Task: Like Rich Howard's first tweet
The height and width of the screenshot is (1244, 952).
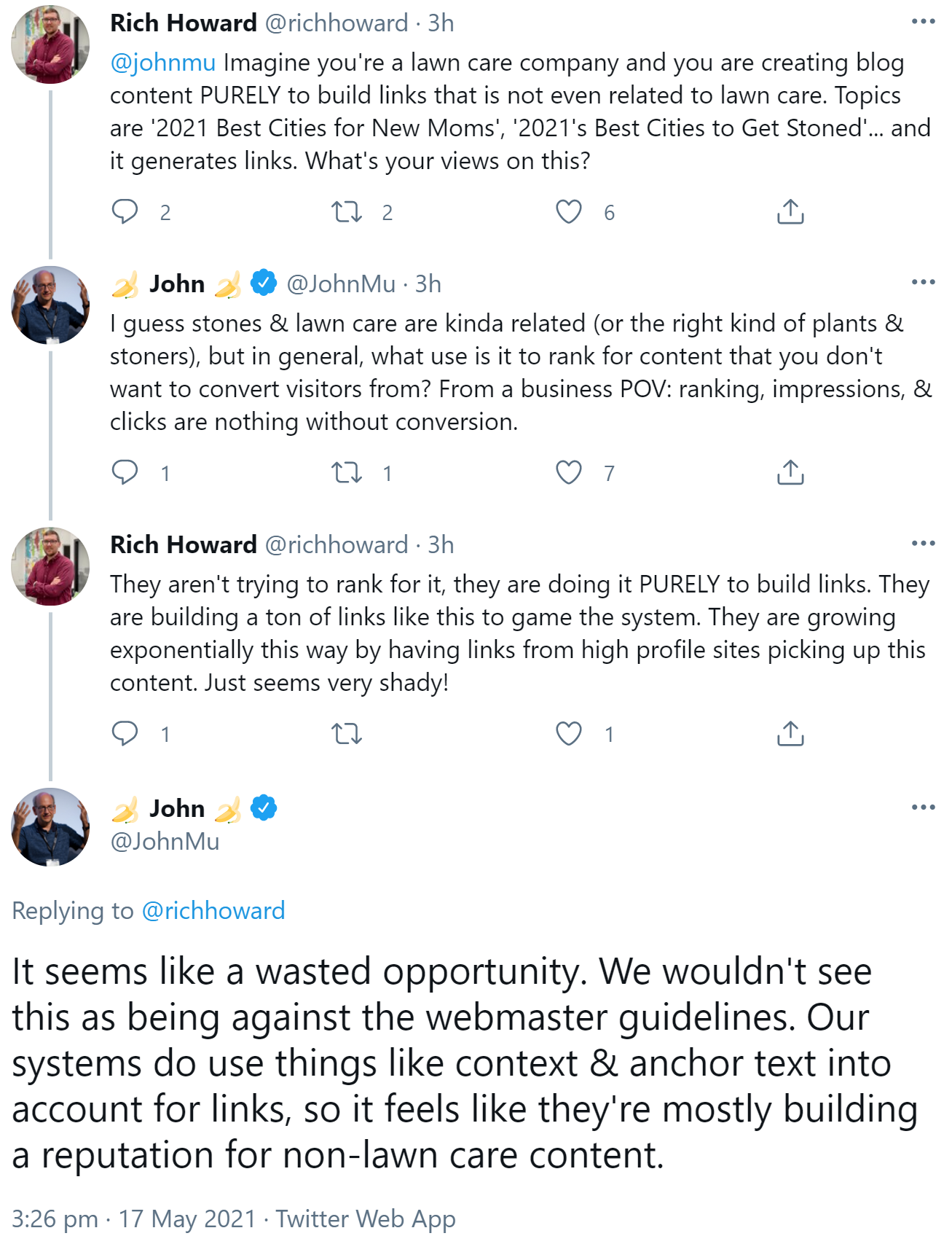Action: click(x=569, y=211)
